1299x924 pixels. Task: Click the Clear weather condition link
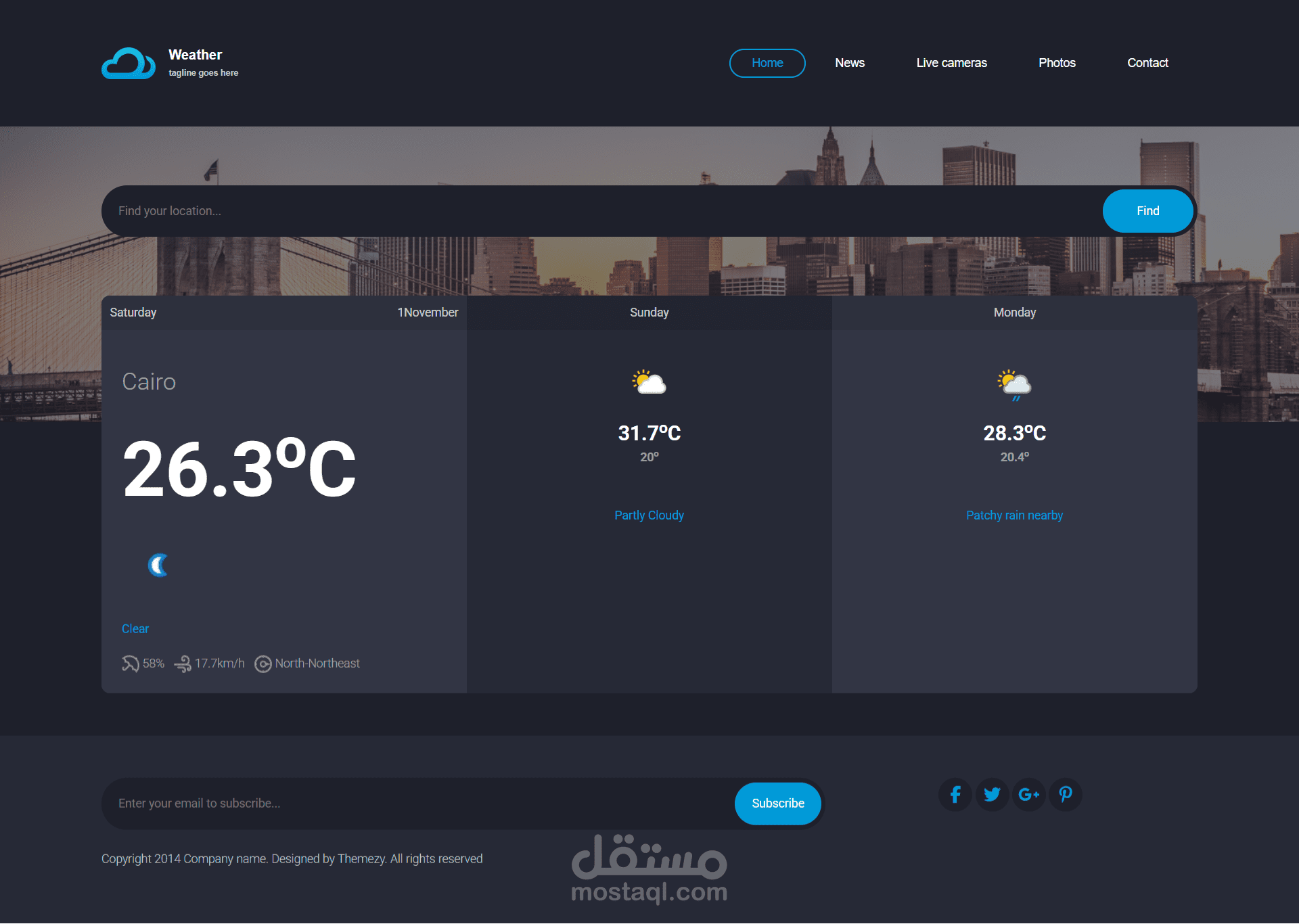point(135,628)
